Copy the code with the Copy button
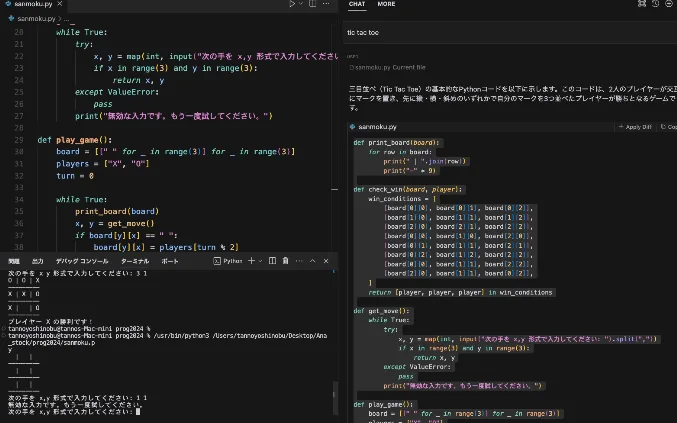677x423 pixels. pyautogui.click(x=668, y=127)
